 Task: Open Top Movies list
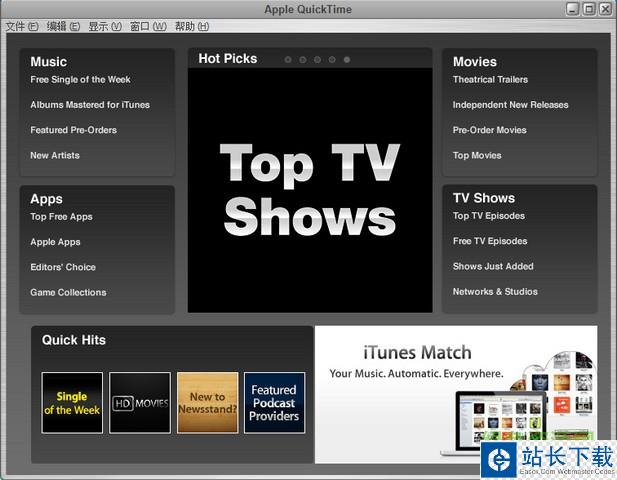coord(477,155)
